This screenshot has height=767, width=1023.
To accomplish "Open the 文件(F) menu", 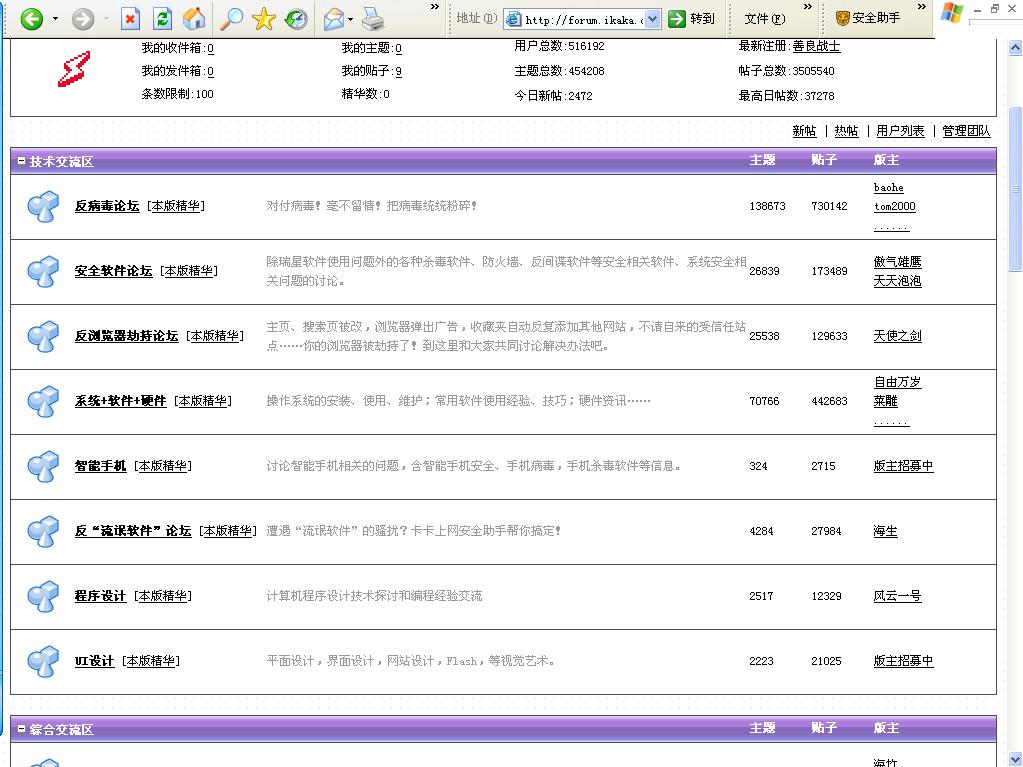I will [765, 19].
